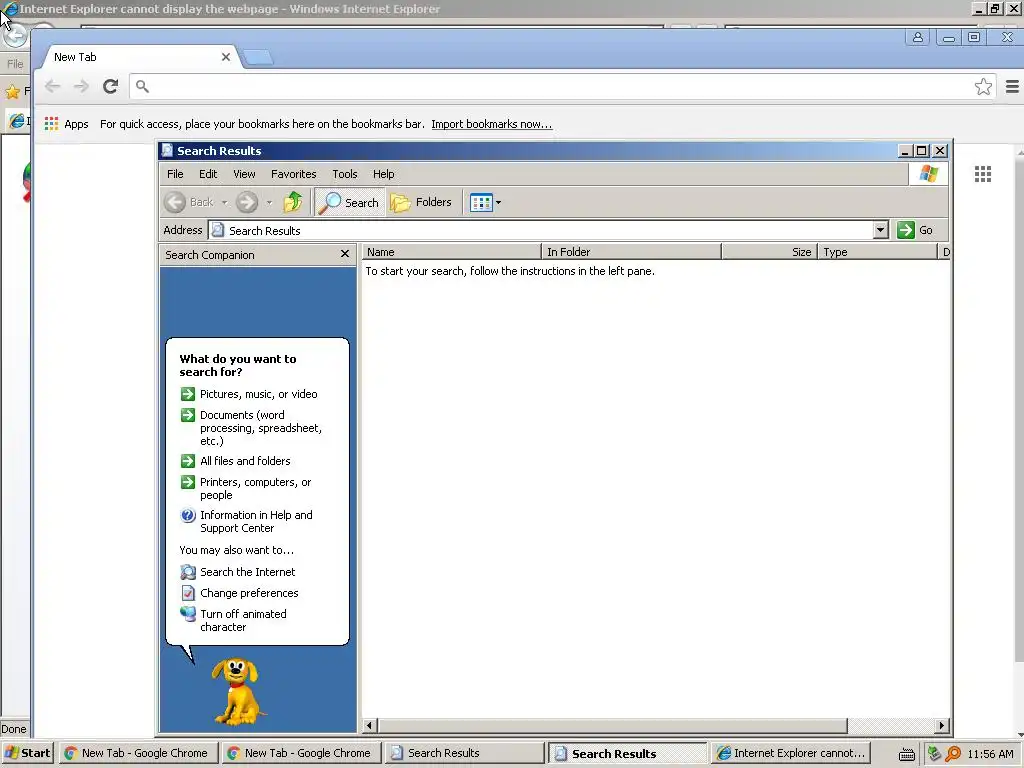Open the Tools menu
1024x768 pixels.
click(x=344, y=174)
